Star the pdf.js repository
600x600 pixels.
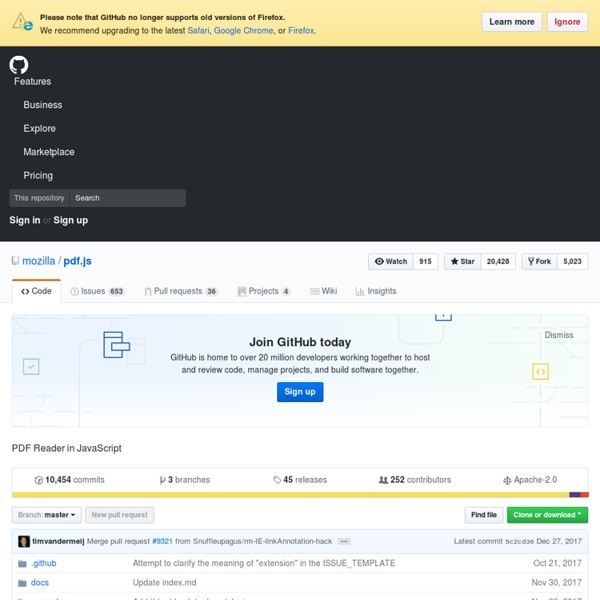pos(462,261)
